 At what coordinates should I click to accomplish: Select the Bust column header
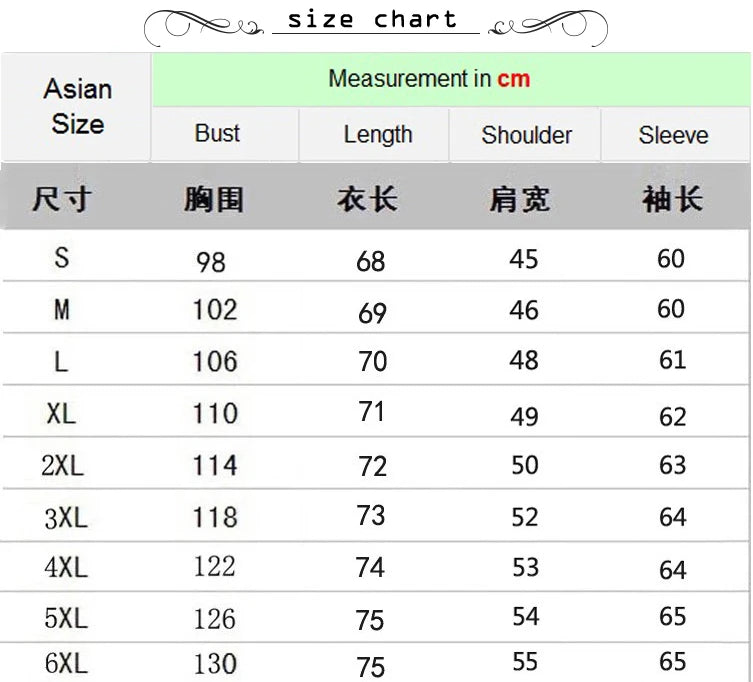coord(217,134)
